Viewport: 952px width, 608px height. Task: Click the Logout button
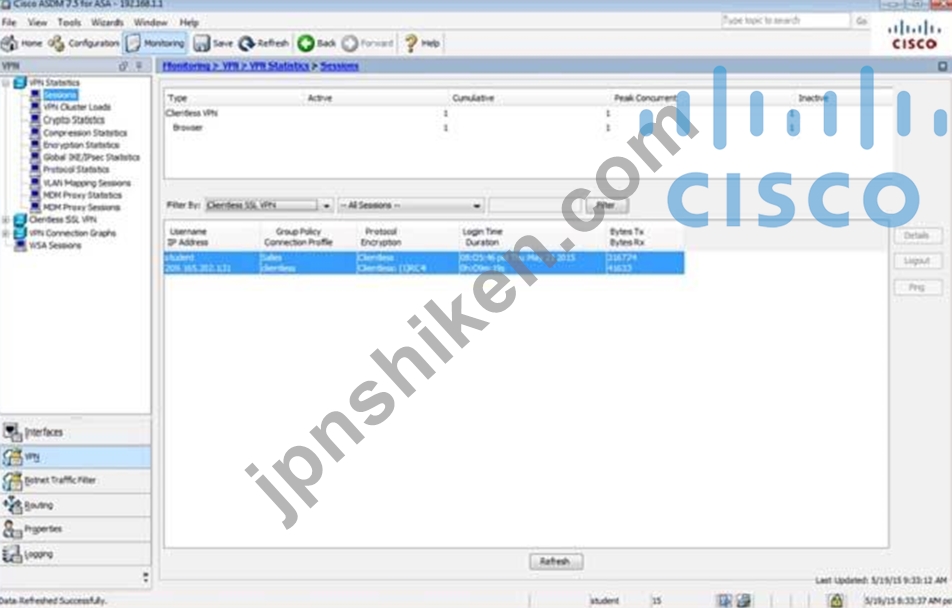(917, 261)
